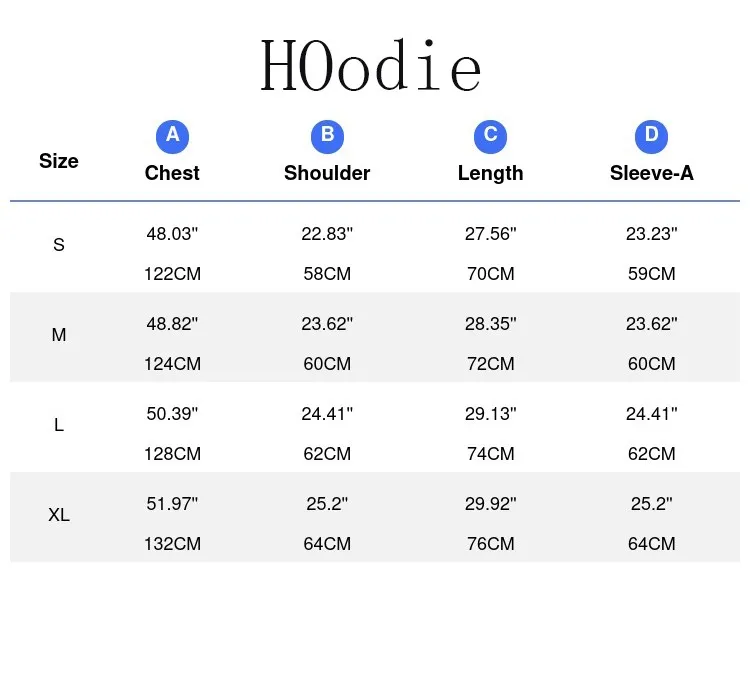Select the S size row label
This screenshot has height=691, width=750.
(x=59, y=245)
